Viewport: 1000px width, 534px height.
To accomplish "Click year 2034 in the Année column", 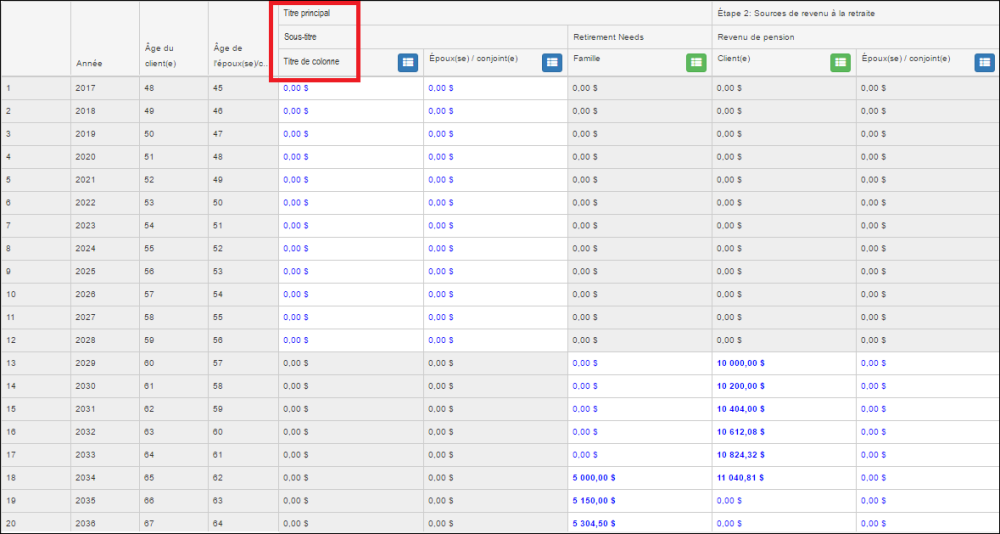I will tap(84, 478).
